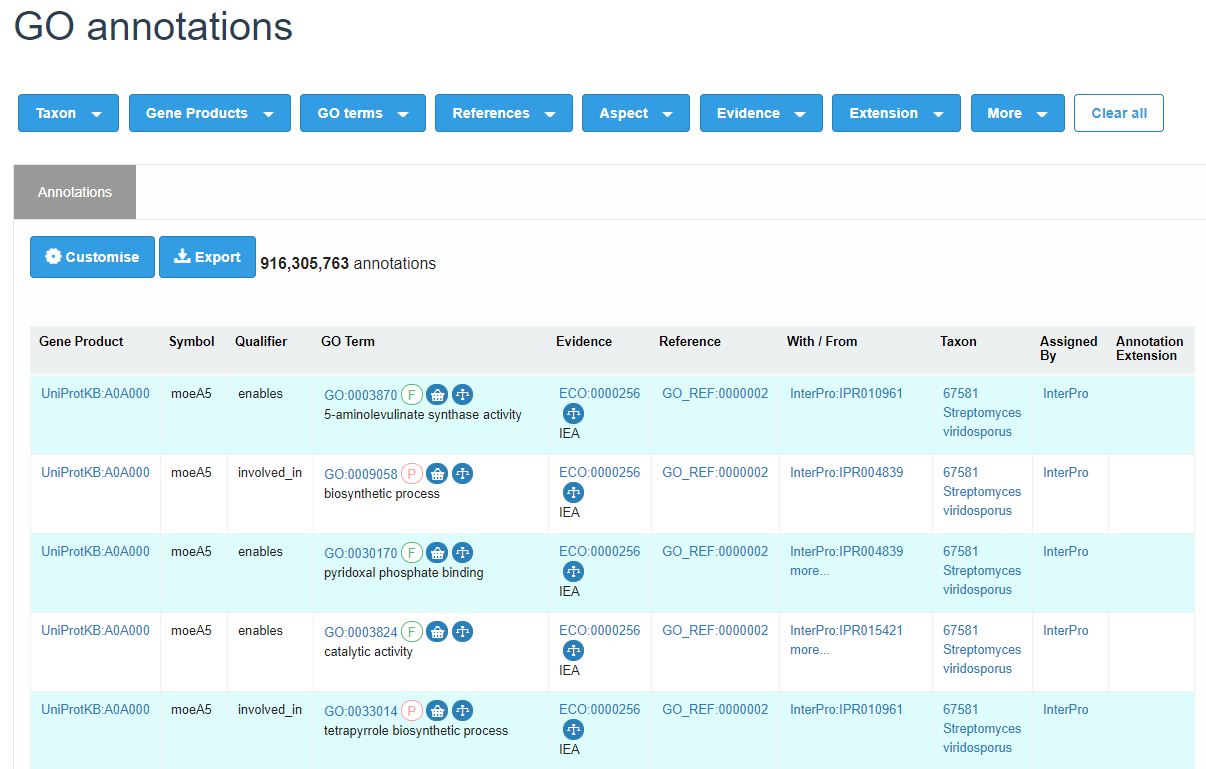Open ancestor chart icon for GO:0003824
1206x769 pixels.
(x=462, y=631)
